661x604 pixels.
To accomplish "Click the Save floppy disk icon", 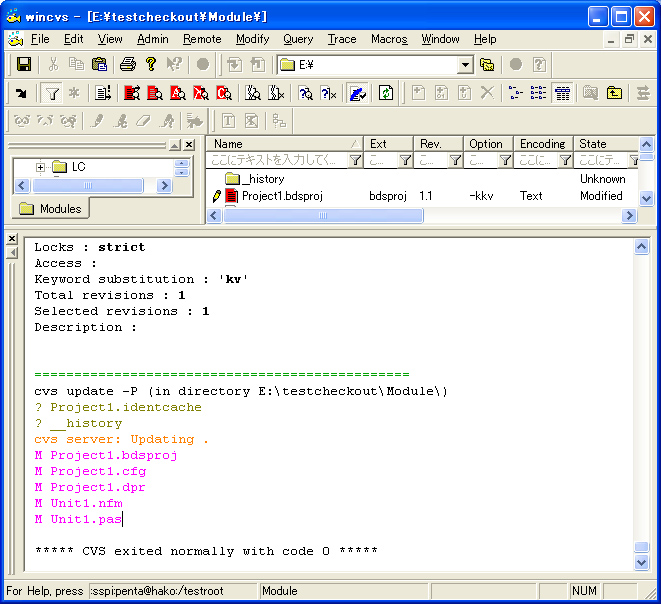I will [x=24, y=64].
